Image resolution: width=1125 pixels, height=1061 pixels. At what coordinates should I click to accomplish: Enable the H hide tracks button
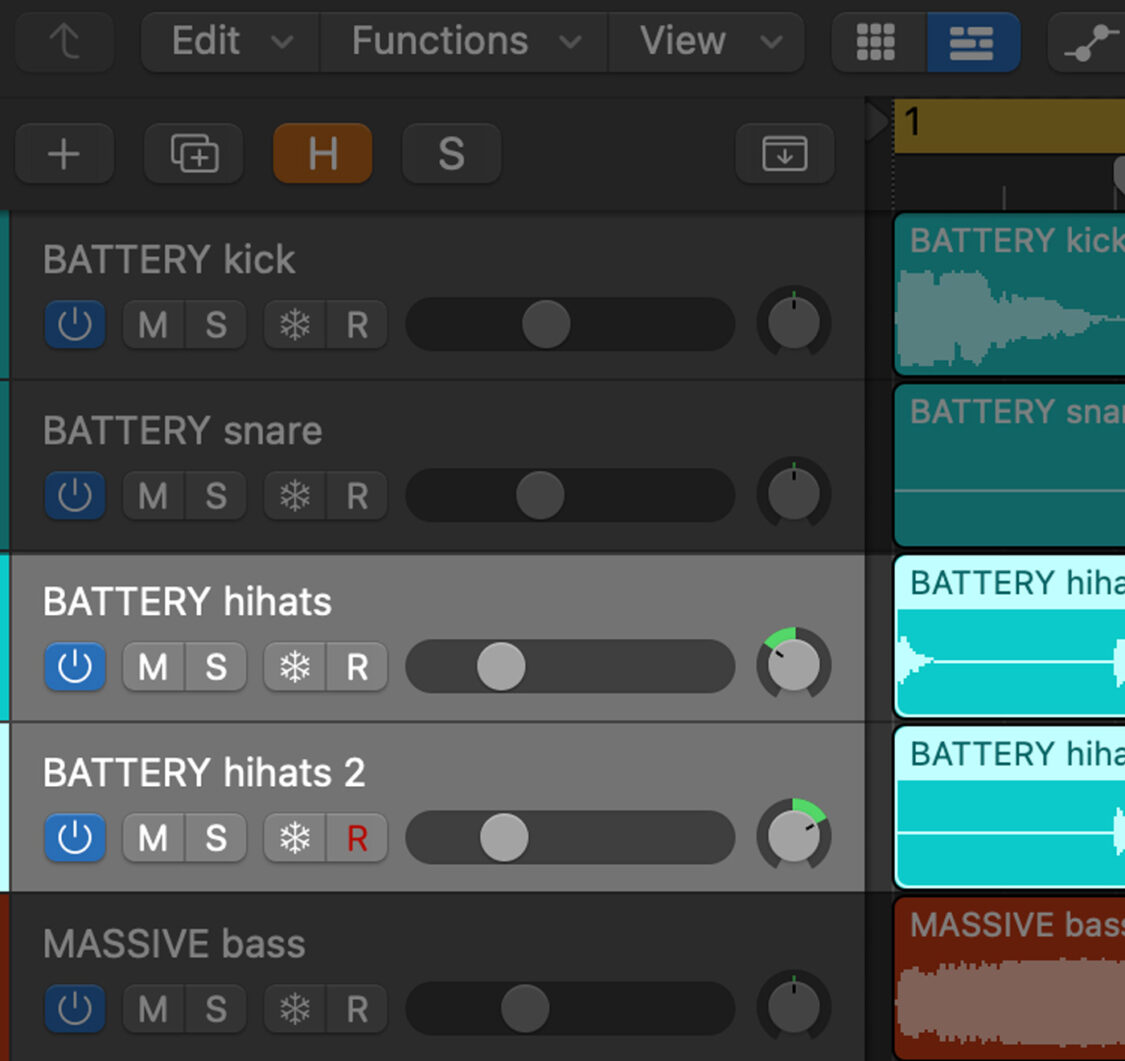[322, 154]
